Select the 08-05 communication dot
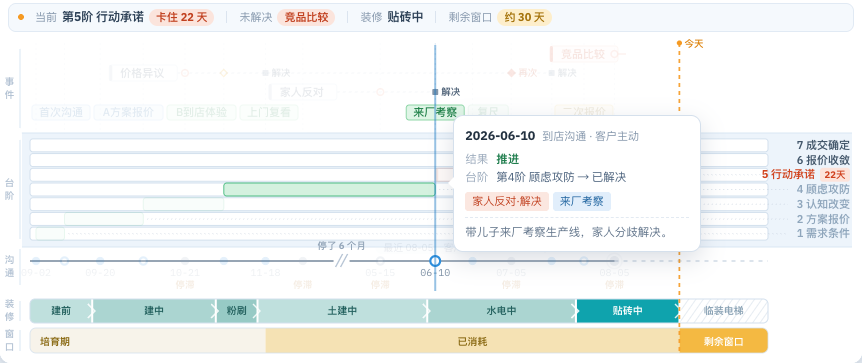This screenshot has width=862, height=363. coord(615,261)
